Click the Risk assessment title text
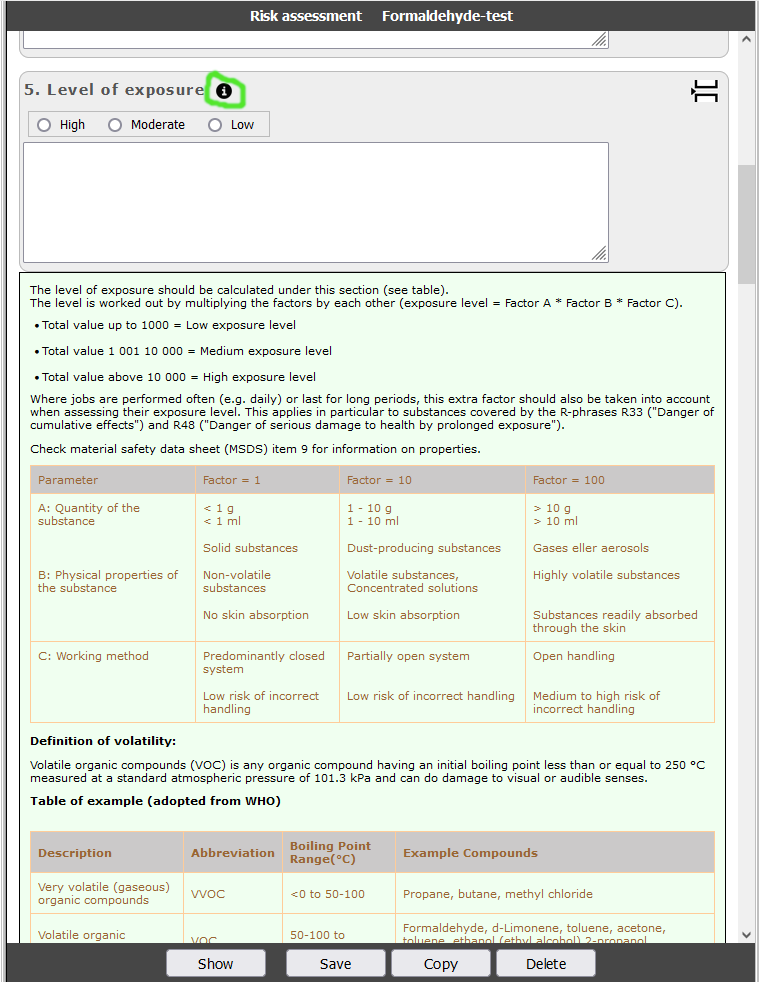The width and height of the screenshot is (759, 982). click(306, 16)
